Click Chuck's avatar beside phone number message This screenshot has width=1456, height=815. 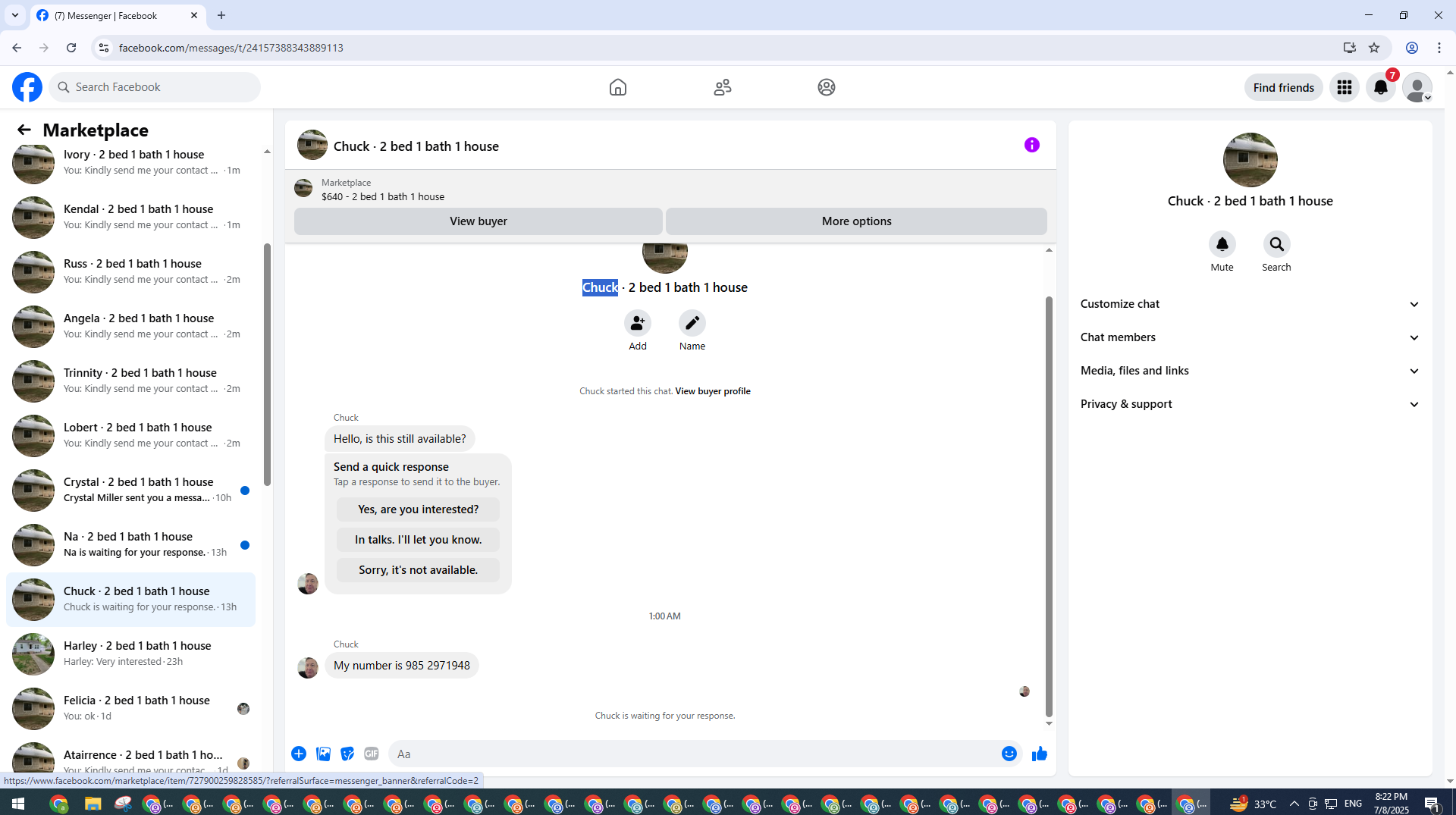[x=308, y=667]
